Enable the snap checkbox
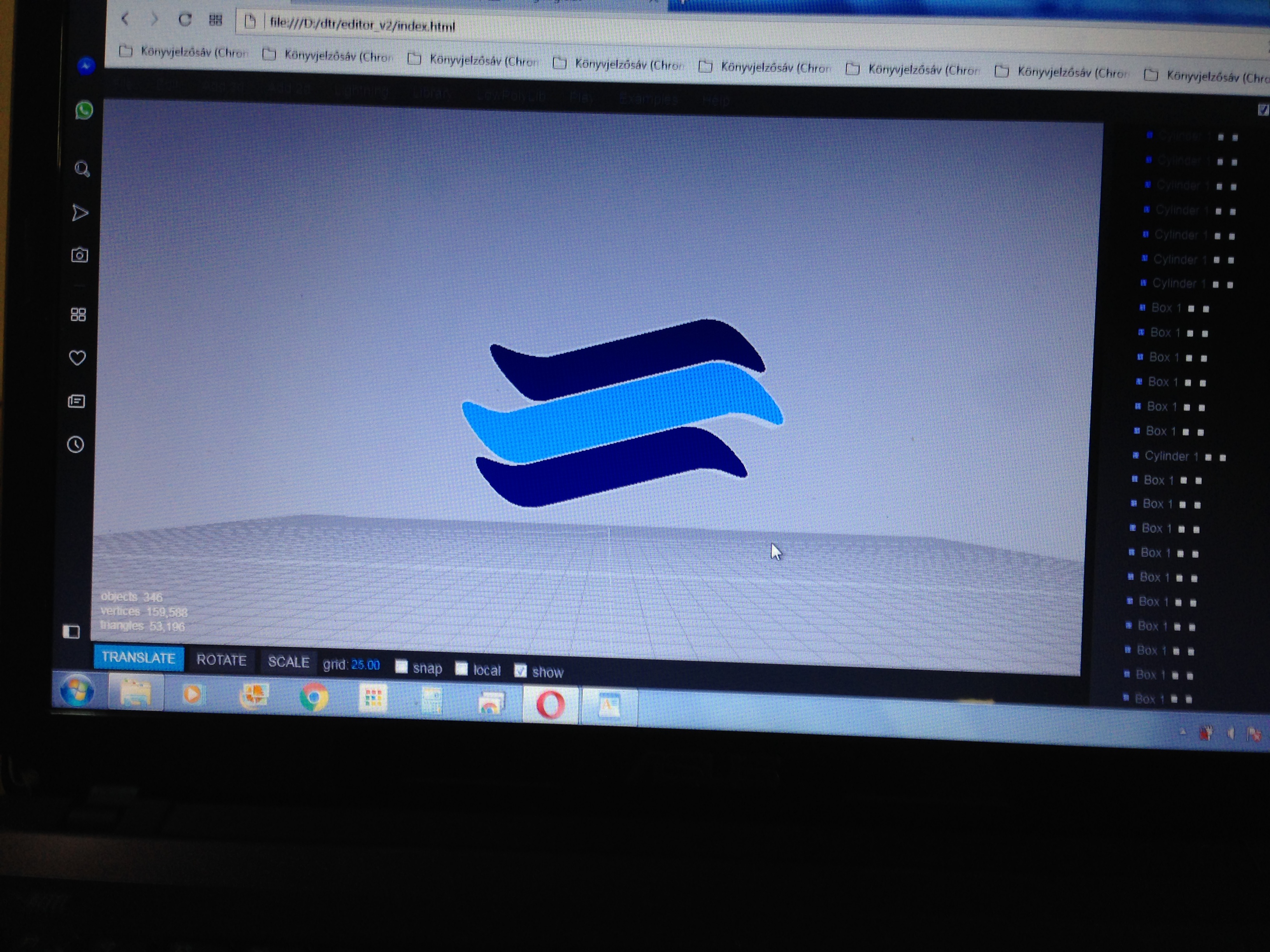This screenshot has height=952, width=1270. pyautogui.click(x=401, y=666)
